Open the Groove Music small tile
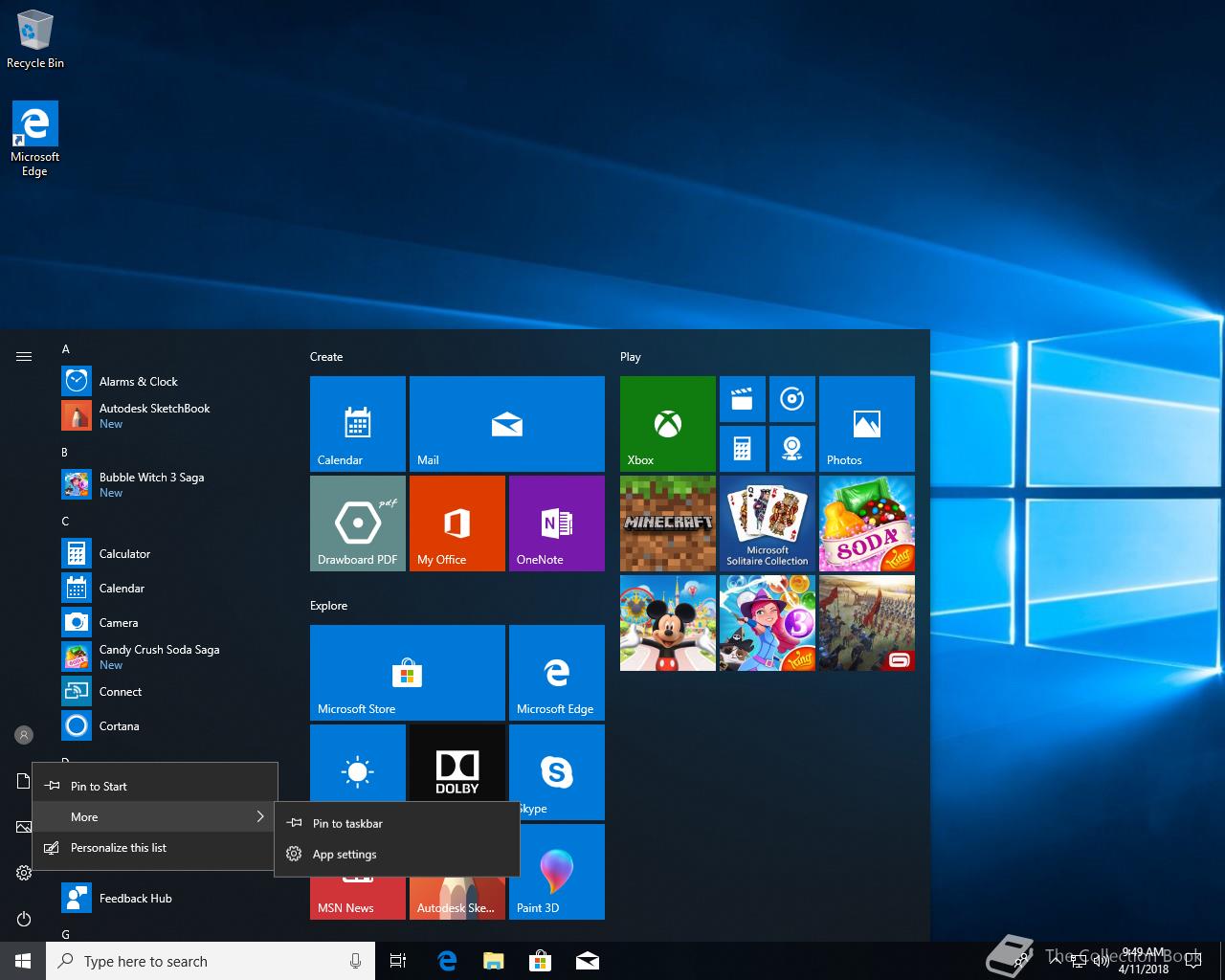Screen dimensions: 1225x980 tap(792, 399)
